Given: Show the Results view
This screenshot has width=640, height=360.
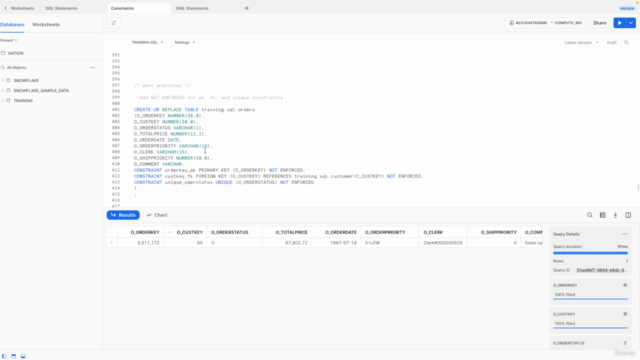Looking at the screenshot, I should pos(123,215).
